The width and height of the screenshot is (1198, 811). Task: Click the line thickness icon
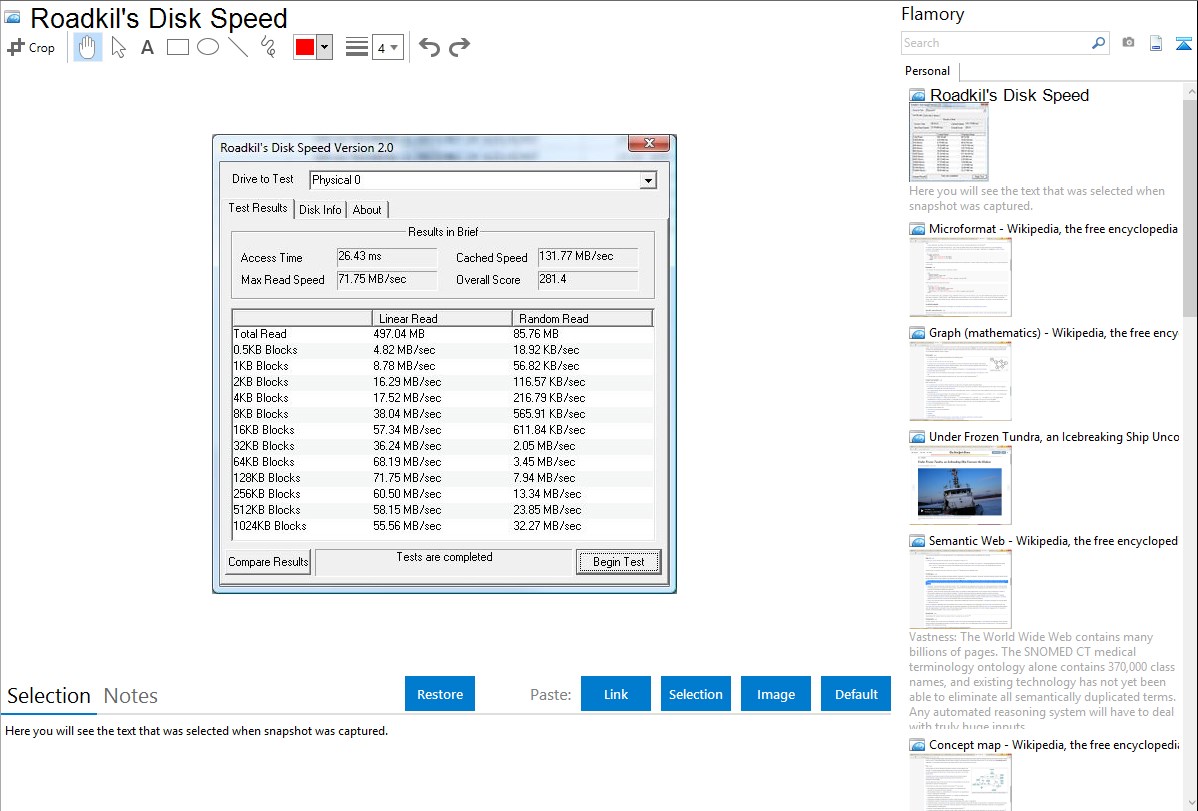(x=356, y=47)
